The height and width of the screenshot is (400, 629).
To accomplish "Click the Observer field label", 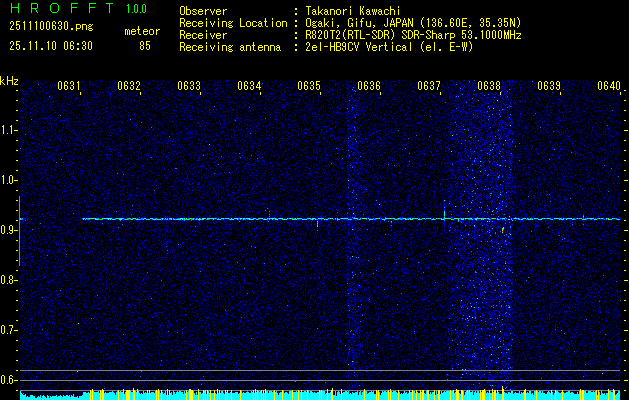I will point(203,11).
